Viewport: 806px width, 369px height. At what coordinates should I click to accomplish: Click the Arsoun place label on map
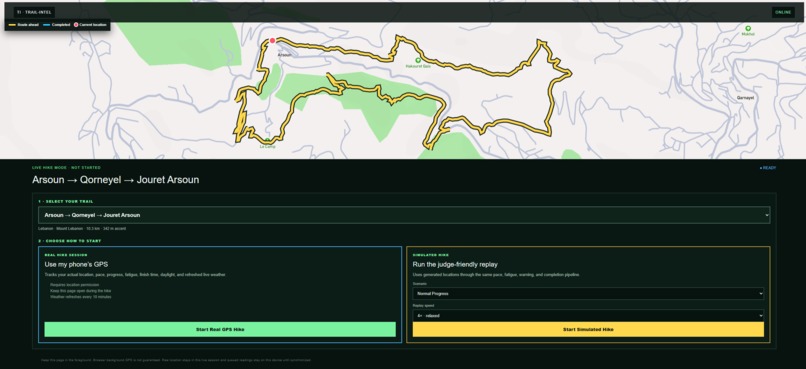coord(284,55)
